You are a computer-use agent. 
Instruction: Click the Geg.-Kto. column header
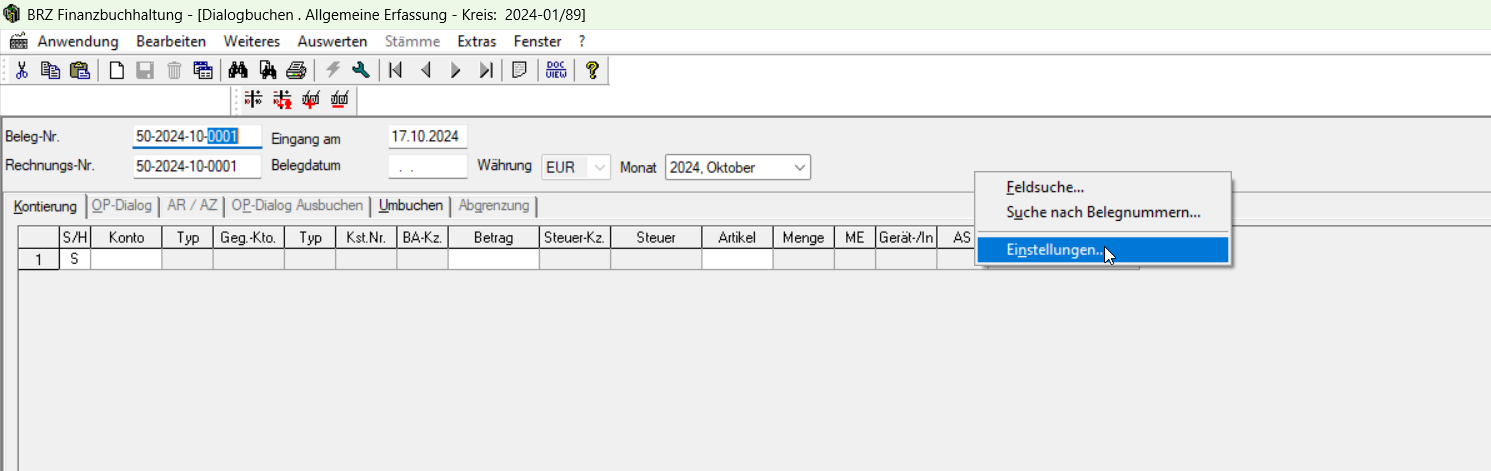click(x=248, y=237)
